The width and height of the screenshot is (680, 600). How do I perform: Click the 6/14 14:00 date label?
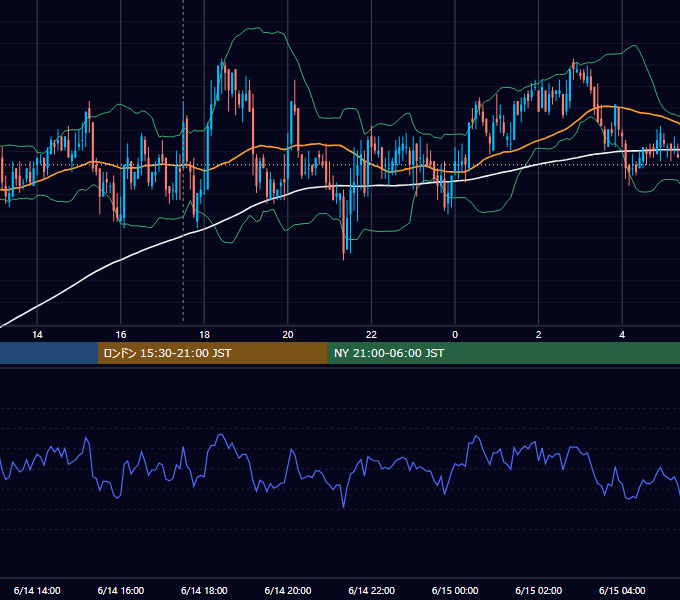[37, 590]
